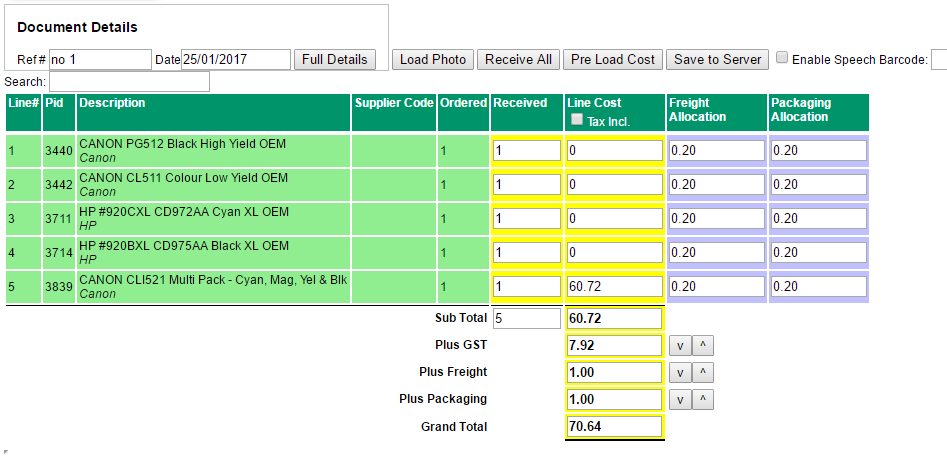Select the Date input field
This screenshot has width=947, height=462.
click(x=235, y=60)
